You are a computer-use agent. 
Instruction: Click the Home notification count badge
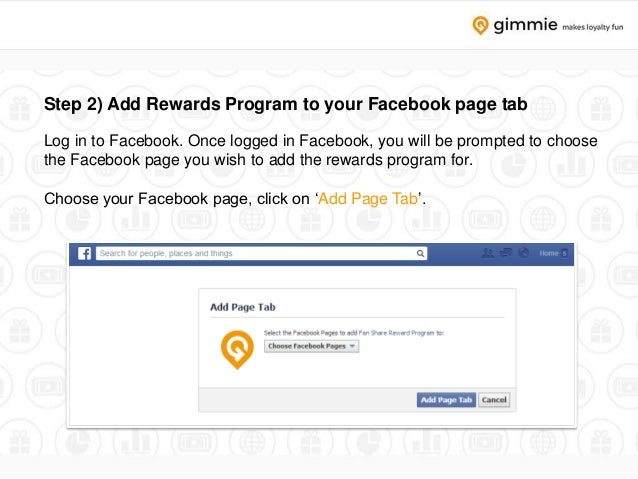coord(564,253)
